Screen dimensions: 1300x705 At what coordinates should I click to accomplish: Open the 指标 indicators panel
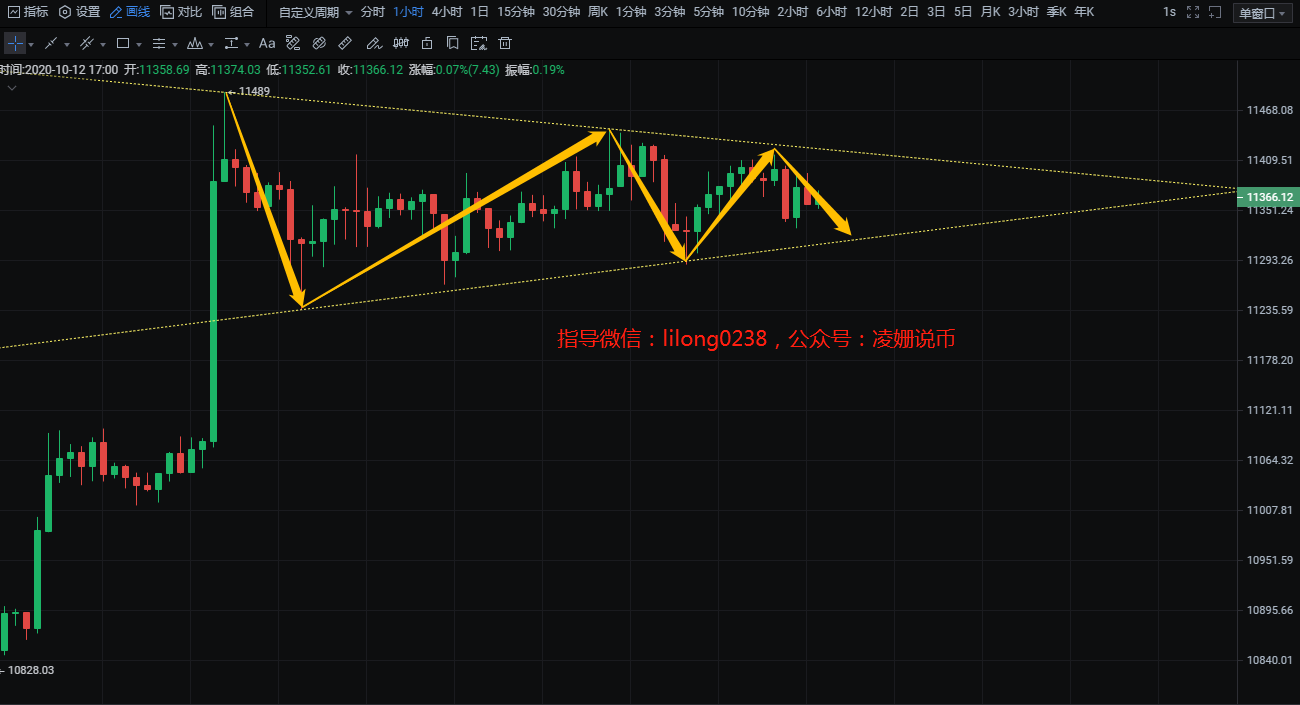[x=28, y=12]
